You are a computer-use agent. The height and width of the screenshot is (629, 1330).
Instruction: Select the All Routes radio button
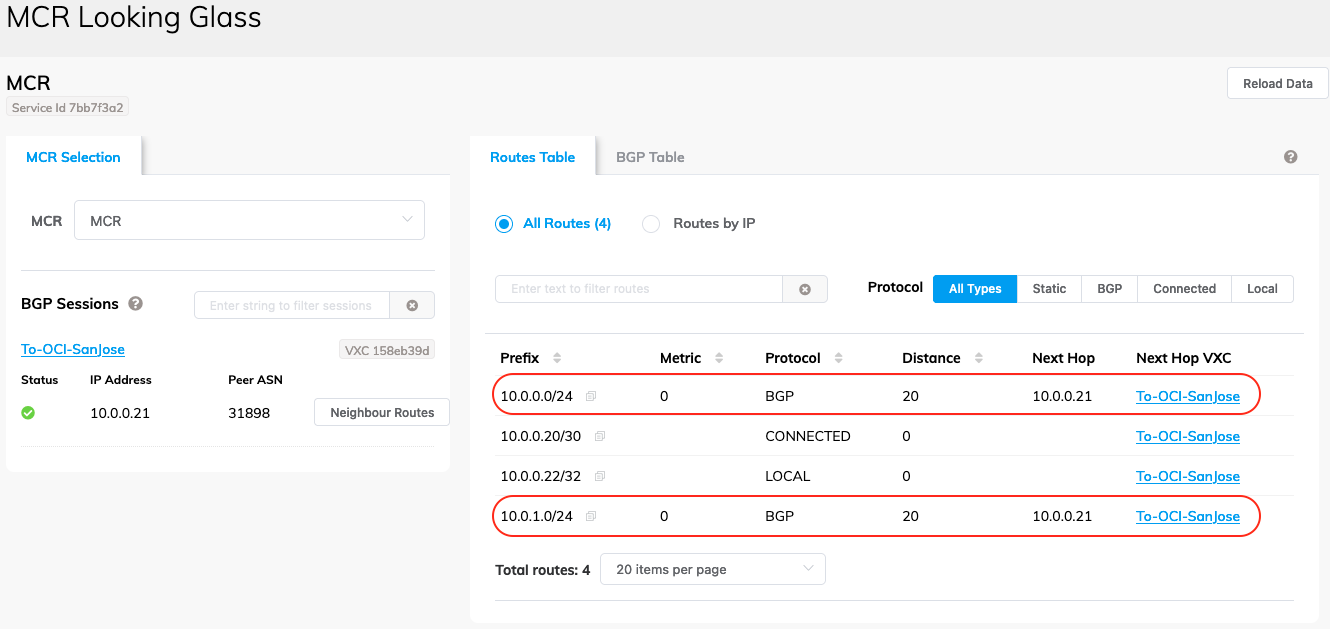click(x=505, y=224)
